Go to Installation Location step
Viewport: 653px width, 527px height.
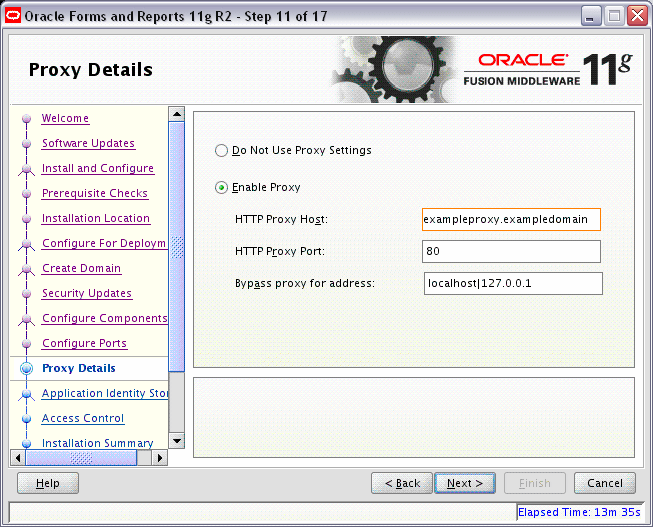click(x=96, y=218)
